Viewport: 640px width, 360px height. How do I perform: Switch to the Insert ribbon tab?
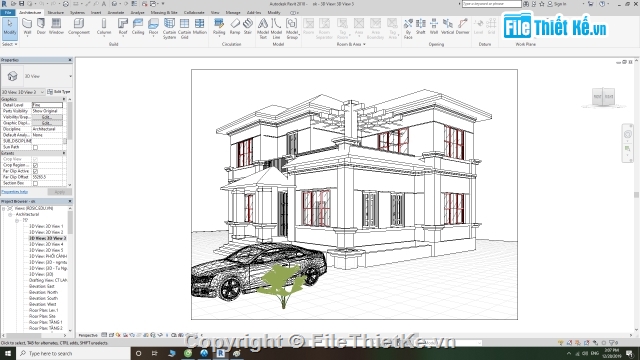(96, 13)
